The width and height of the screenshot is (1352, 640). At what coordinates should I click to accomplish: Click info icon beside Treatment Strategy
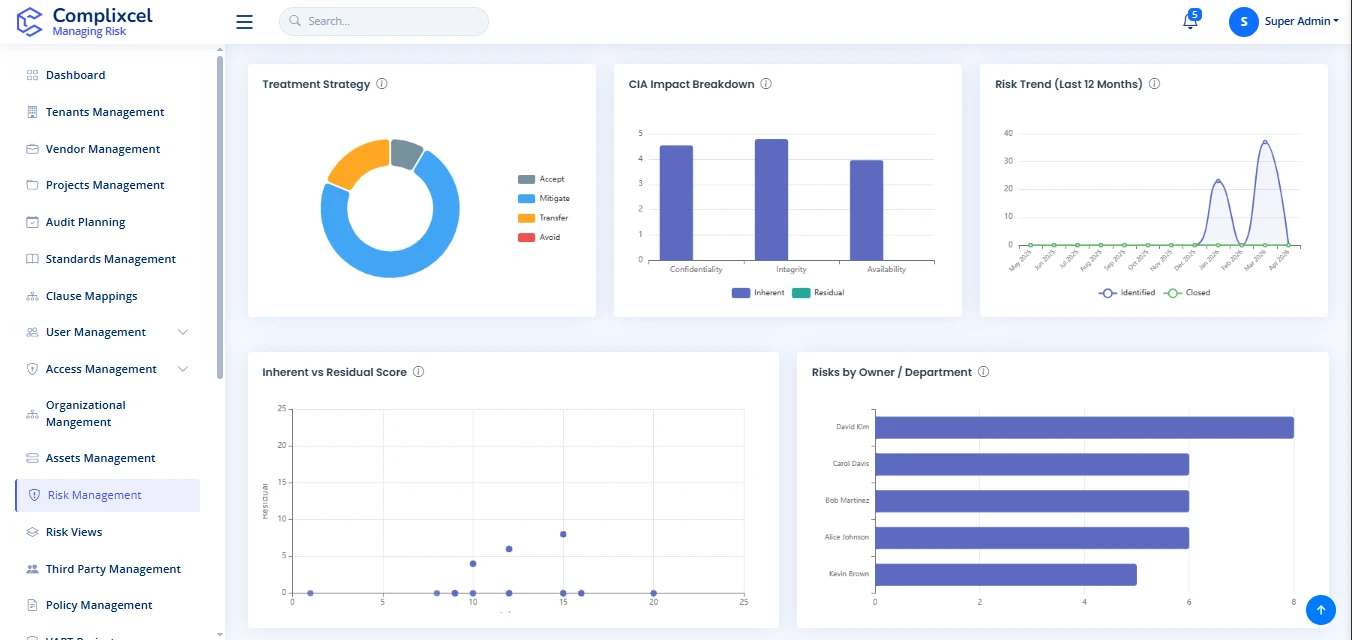(x=382, y=84)
